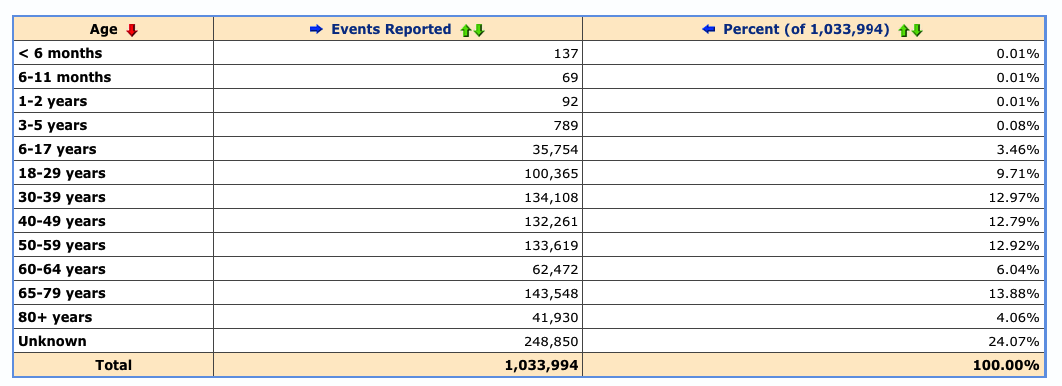Image resolution: width=1062 pixels, height=386 pixels.
Task: Click the blue left arrow before Percent
Action: point(709,29)
